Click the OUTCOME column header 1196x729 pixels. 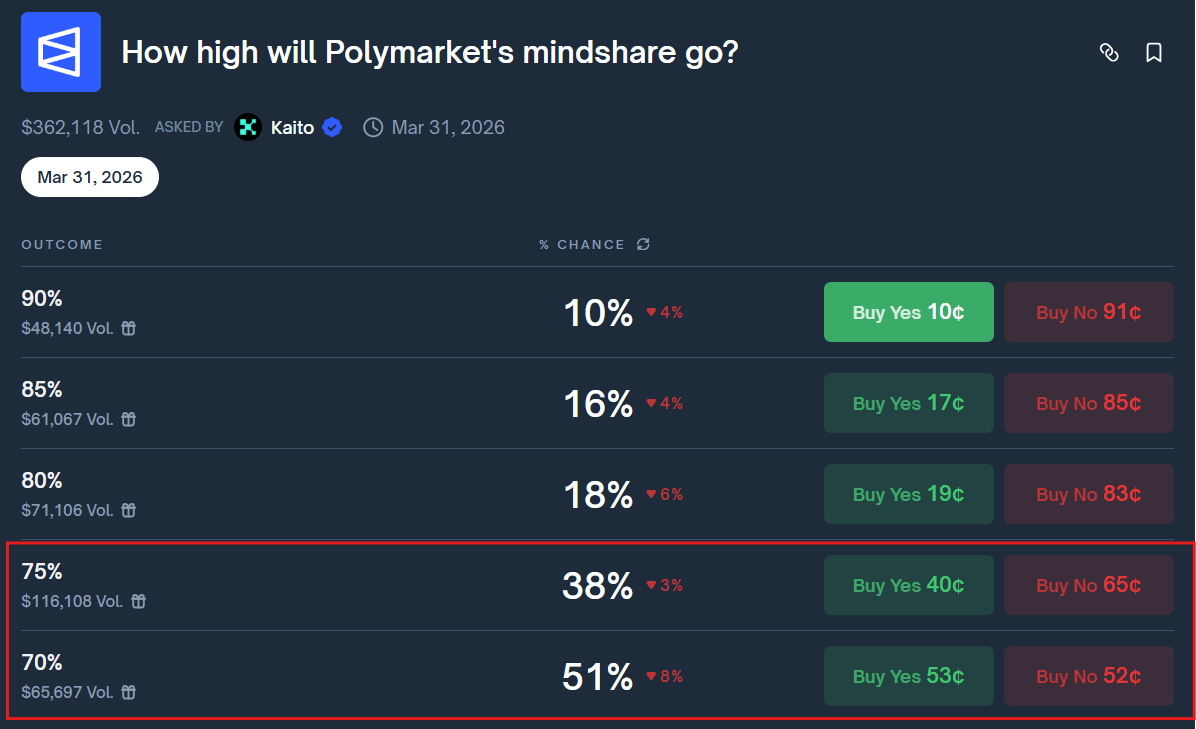[62, 244]
